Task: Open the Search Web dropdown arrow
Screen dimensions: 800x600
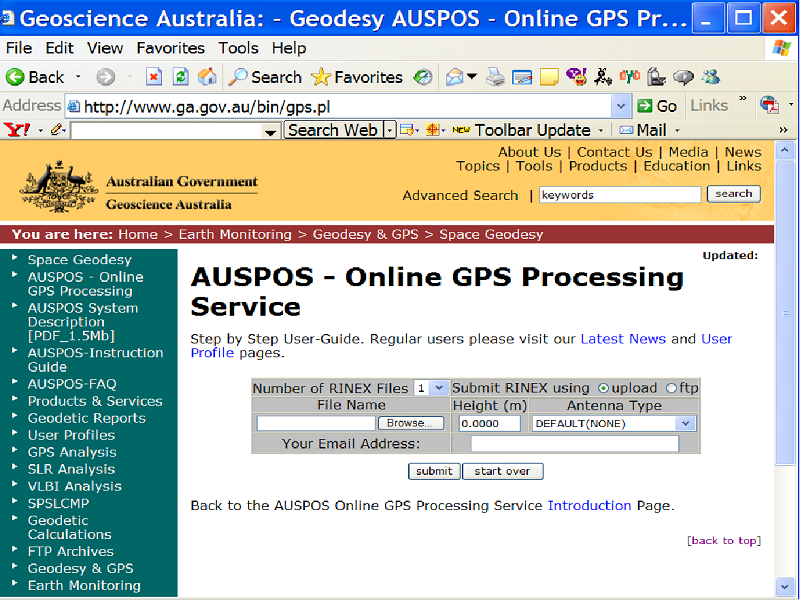Action: click(389, 130)
